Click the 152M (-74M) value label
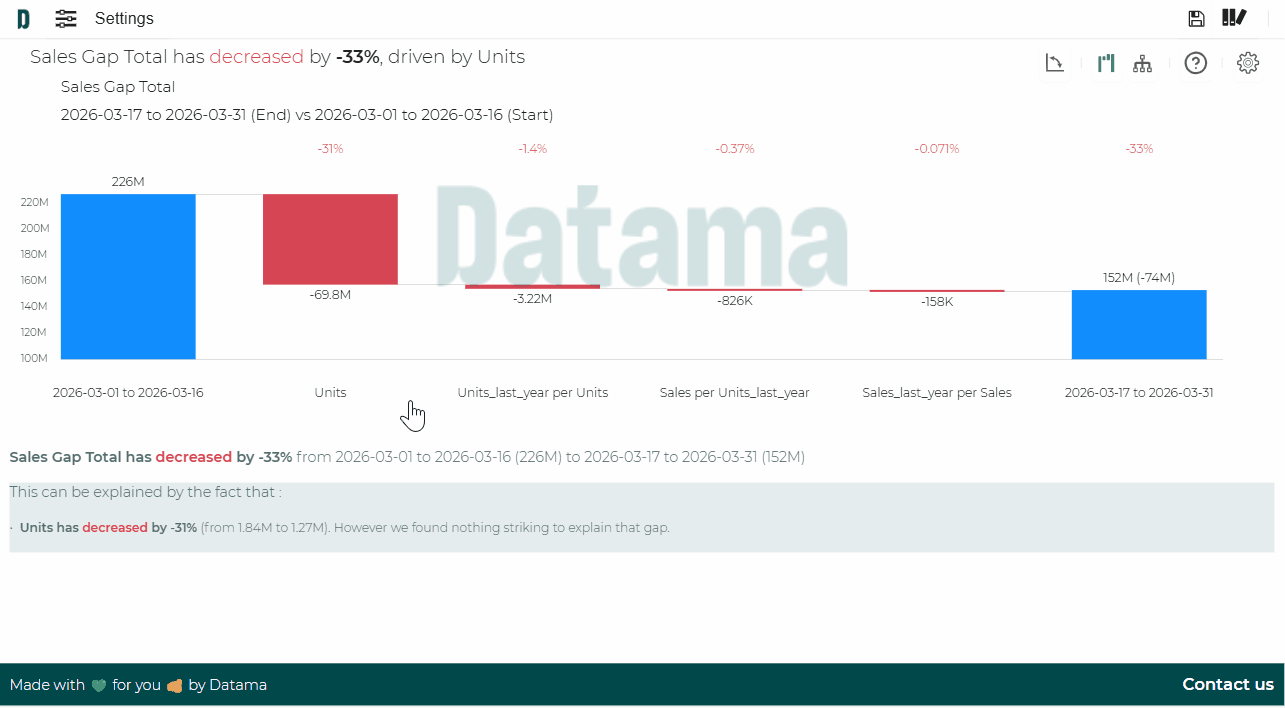This screenshot has width=1285, height=708. coord(1139,278)
